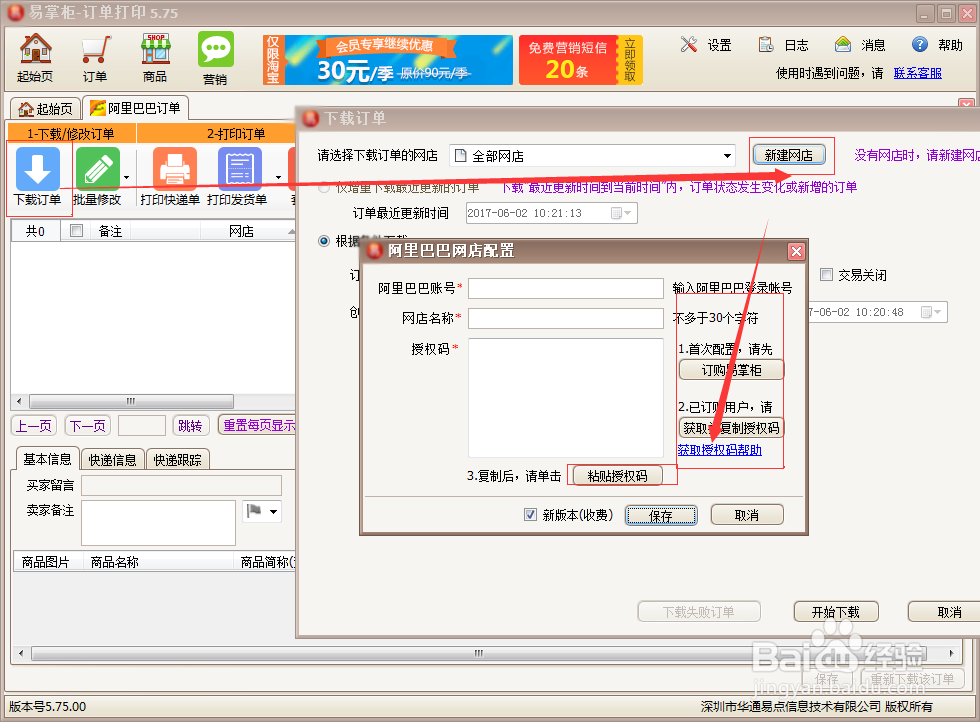Select the 快递信息 tab

click(112, 459)
